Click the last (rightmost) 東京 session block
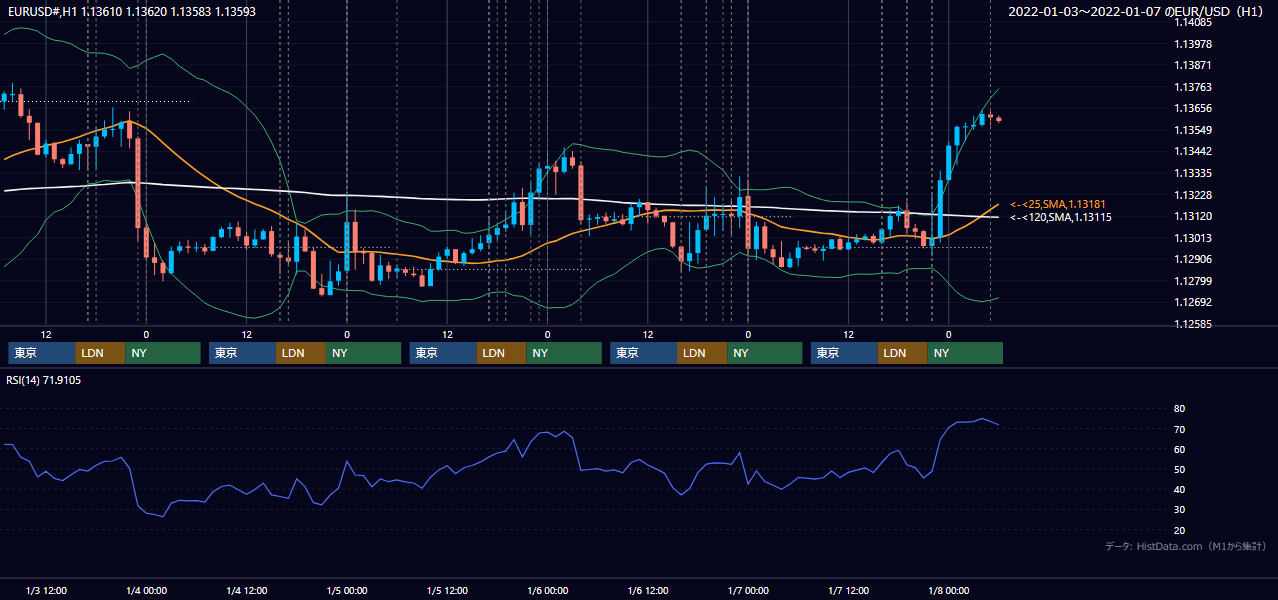The width and height of the screenshot is (1278, 600). pos(845,353)
